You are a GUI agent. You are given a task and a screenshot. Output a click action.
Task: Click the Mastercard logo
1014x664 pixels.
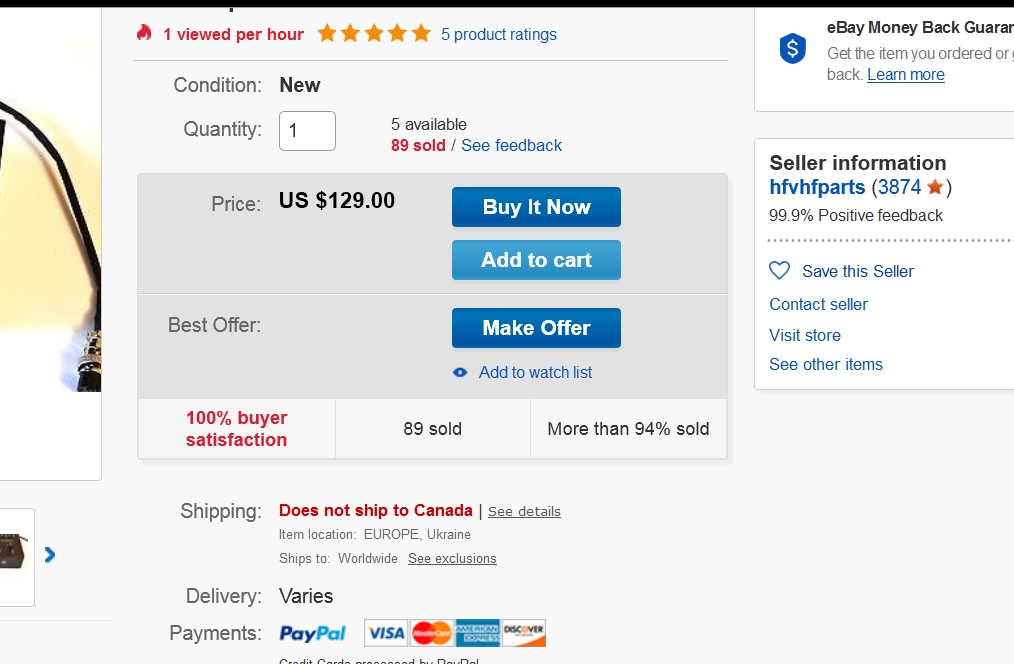(432, 633)
